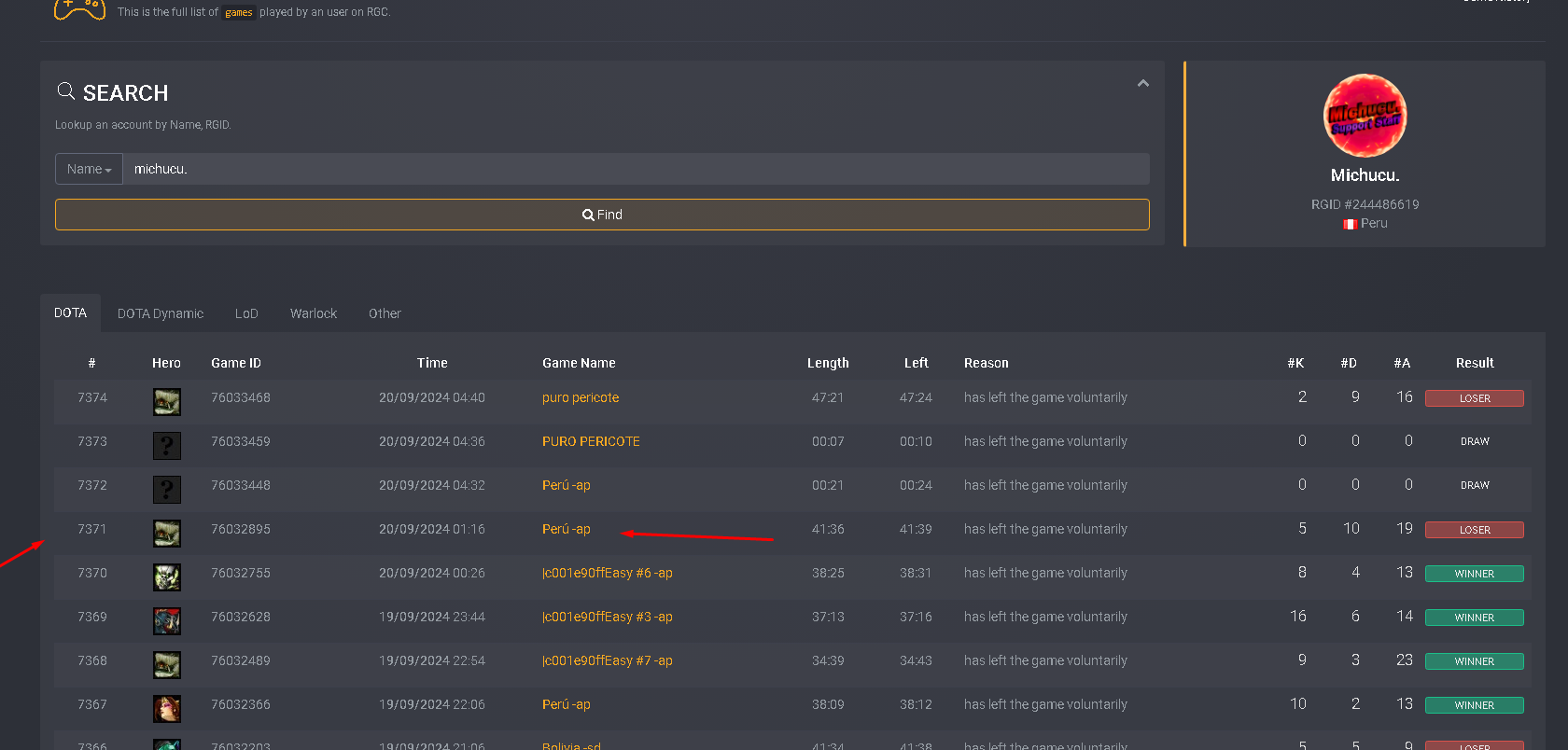Image resolution: width=1568 pixels, height=750 pixels.
Task: Open the Easy #6 -ap game link
Action: [x=608, y=573]
